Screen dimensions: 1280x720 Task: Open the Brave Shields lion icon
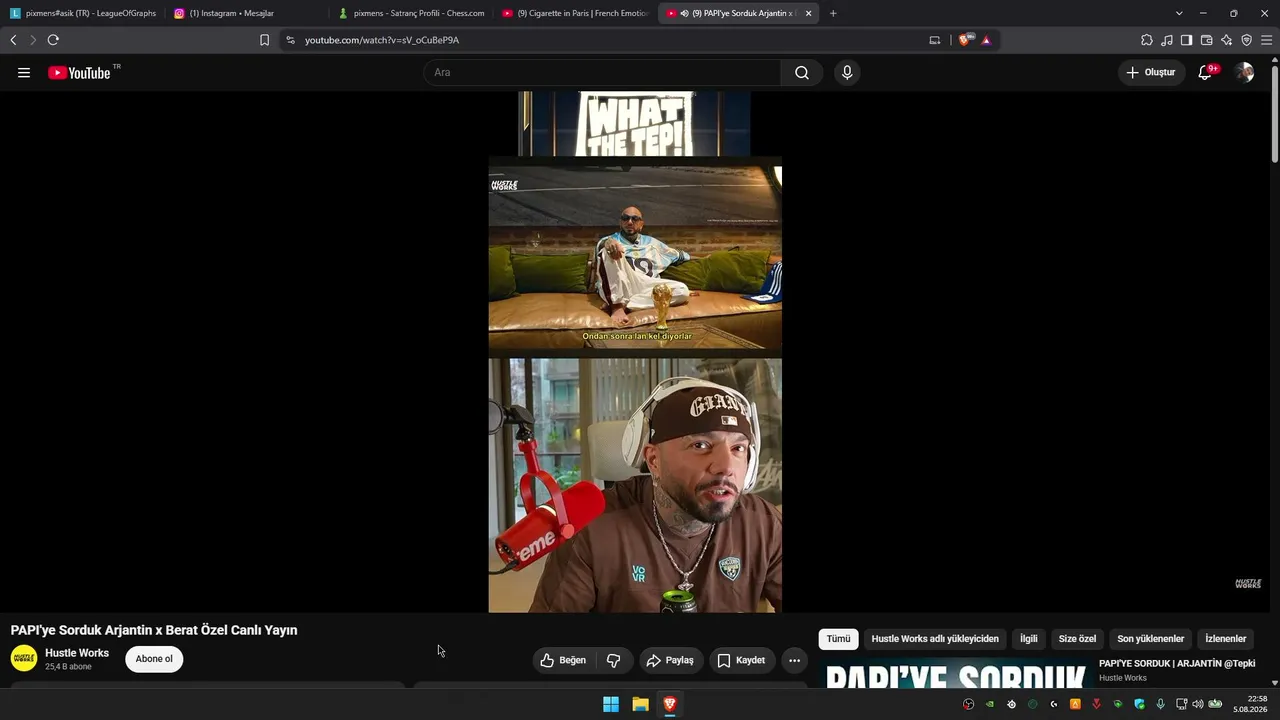pos(964,40)
